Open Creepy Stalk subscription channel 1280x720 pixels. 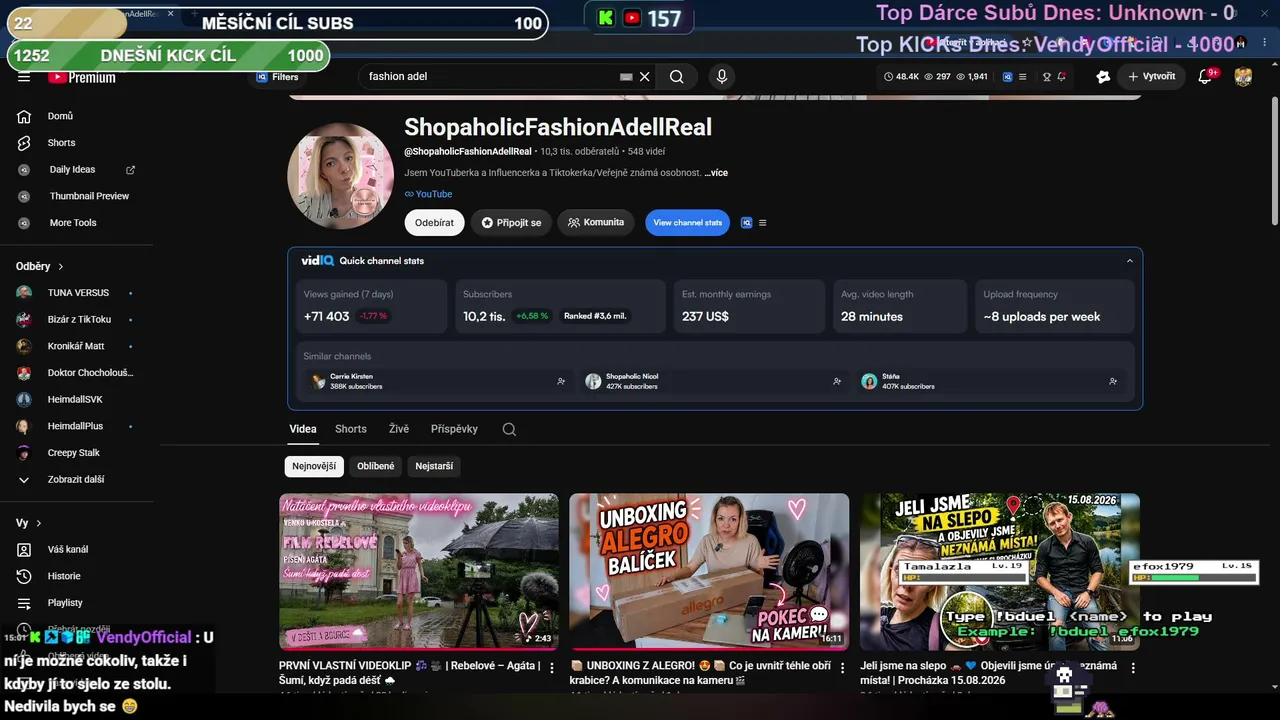coord(76,453)
